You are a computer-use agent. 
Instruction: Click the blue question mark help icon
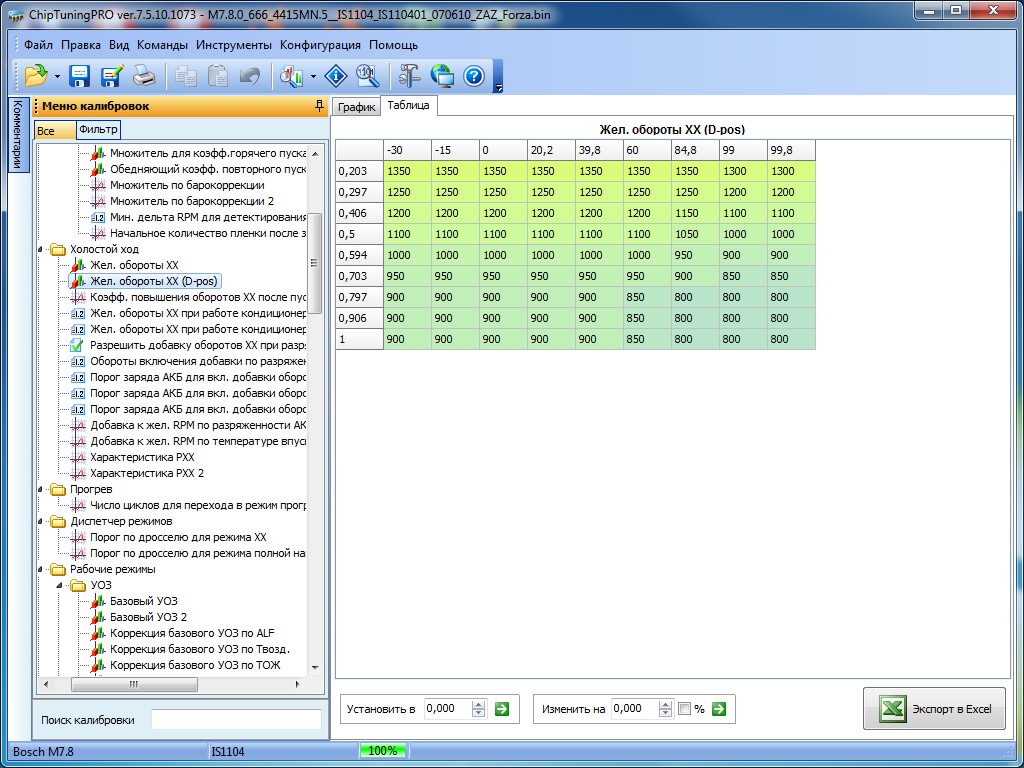click(x=474, y=75)
